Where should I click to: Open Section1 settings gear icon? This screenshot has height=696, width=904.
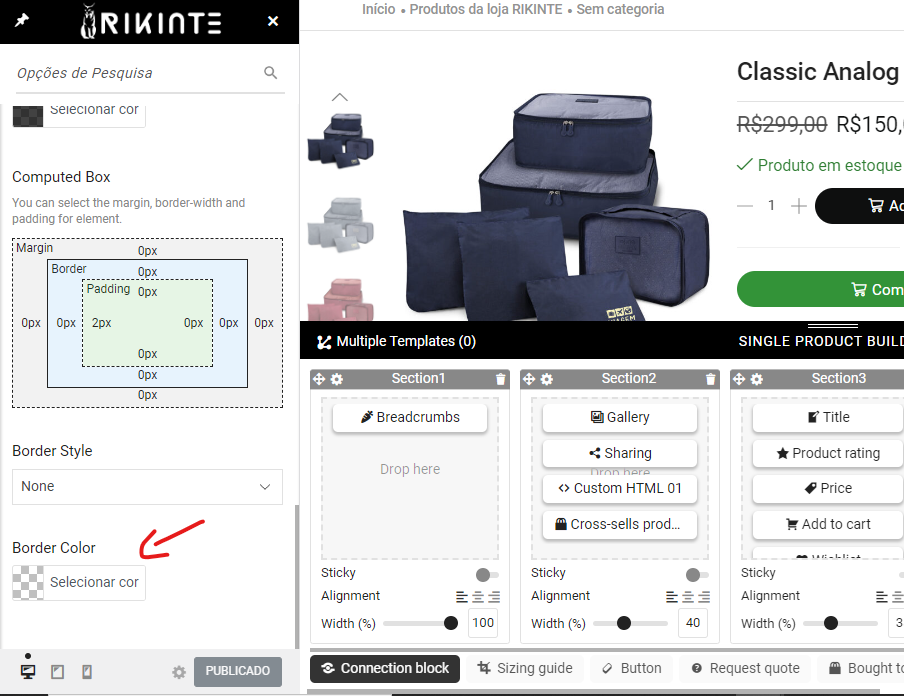pyautogui.click(x=337, y=379)
